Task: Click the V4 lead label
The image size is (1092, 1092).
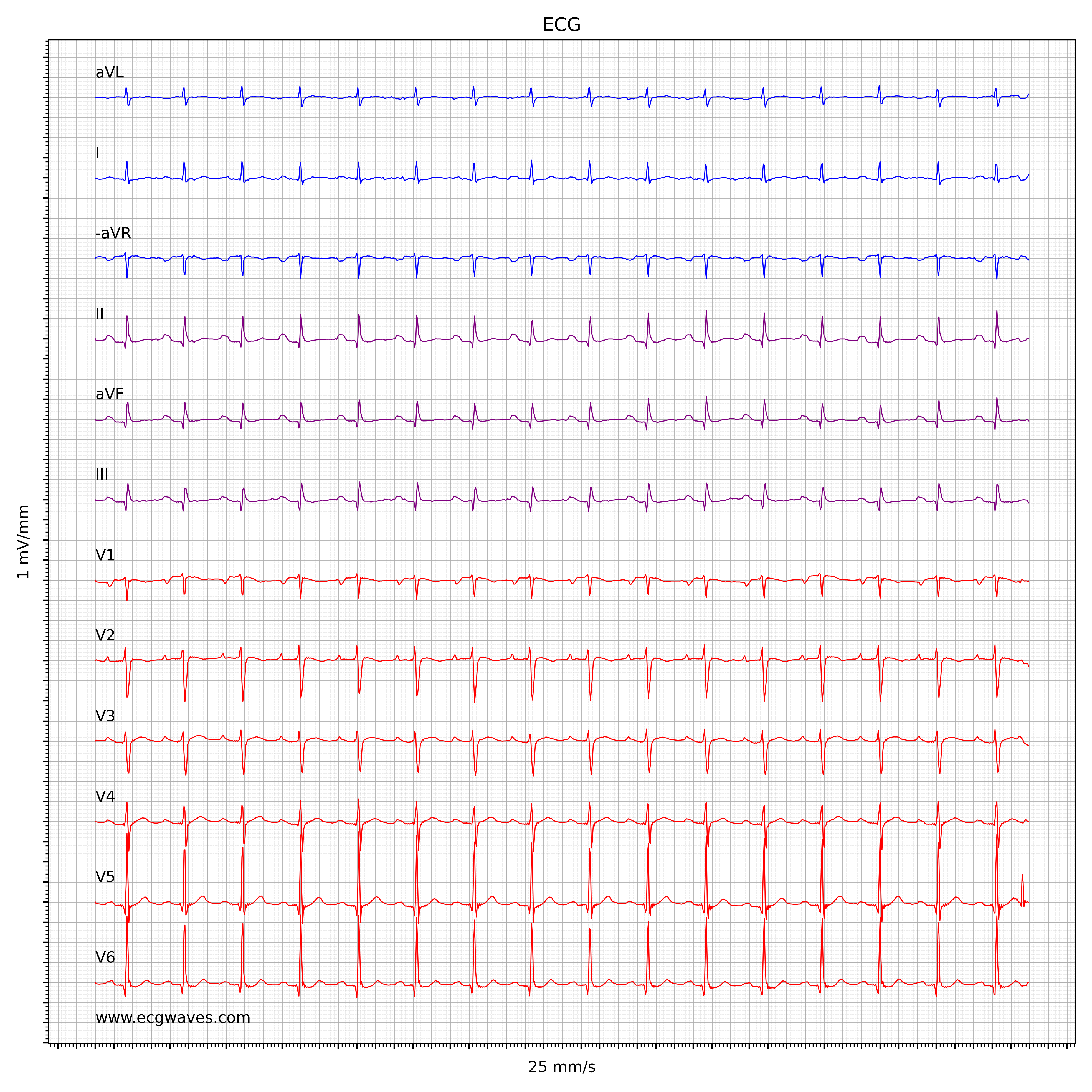Action: (x=105, y=796)
